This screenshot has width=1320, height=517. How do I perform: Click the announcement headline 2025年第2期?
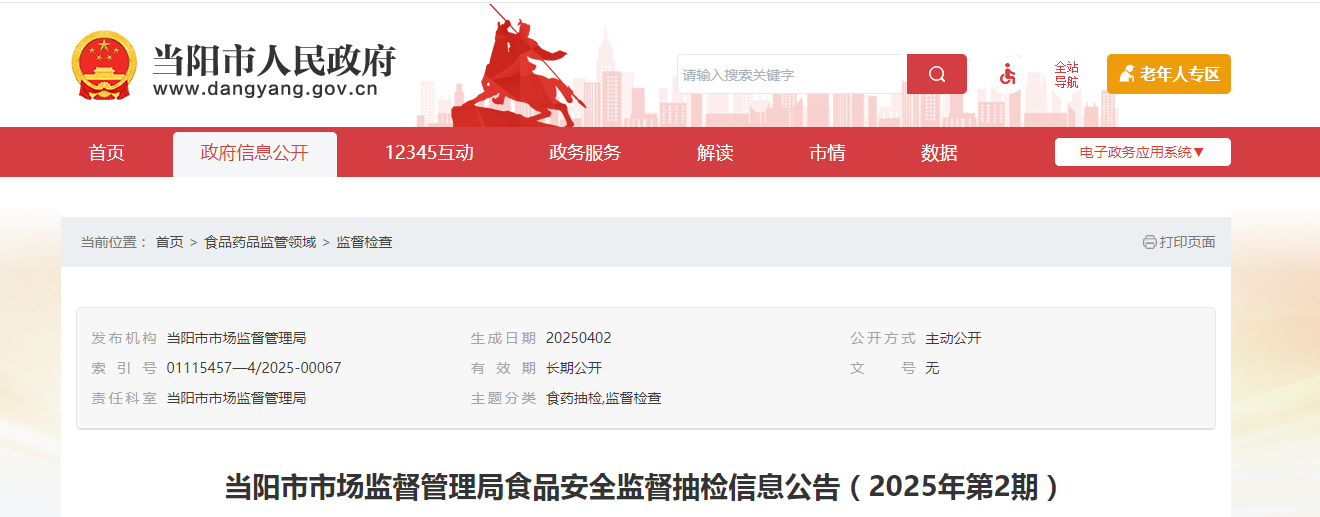click(641, 487)
